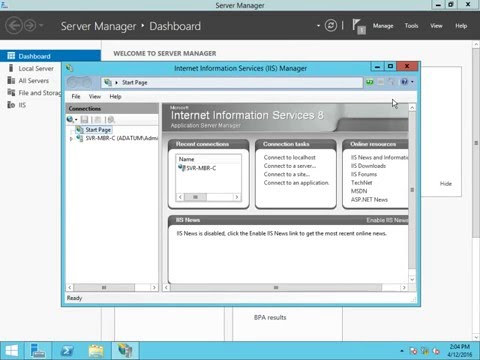Click the Recent connections right scroll arrow
This screenshot has height=360, width=480.
[x=237, y=197]
